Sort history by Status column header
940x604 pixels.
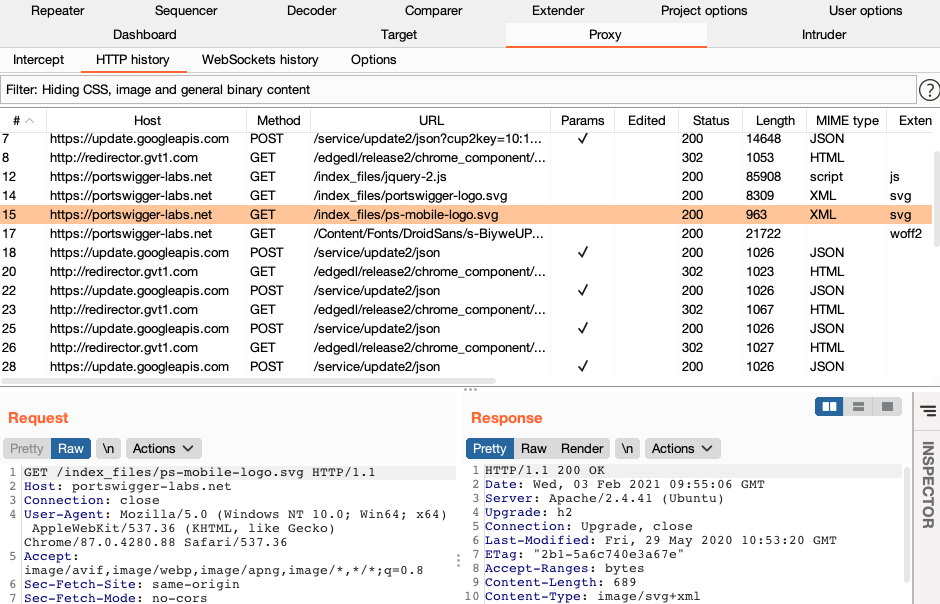point(710,121)
